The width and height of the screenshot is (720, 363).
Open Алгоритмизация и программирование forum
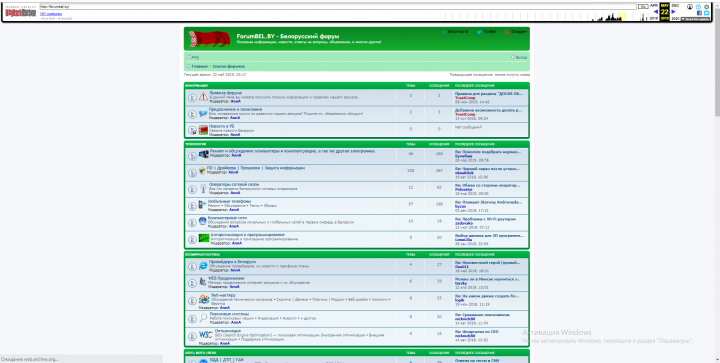pyautogui.click(x=248, y=235)
